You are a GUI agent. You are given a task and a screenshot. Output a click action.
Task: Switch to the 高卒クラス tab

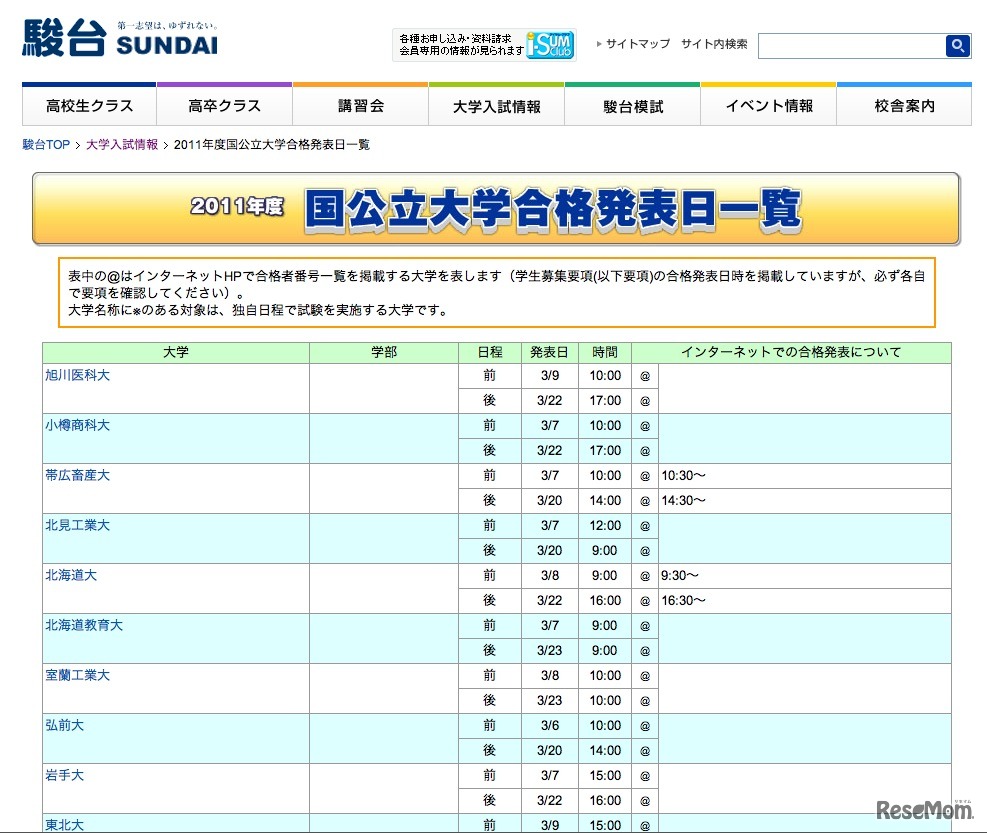click(223, 103)
